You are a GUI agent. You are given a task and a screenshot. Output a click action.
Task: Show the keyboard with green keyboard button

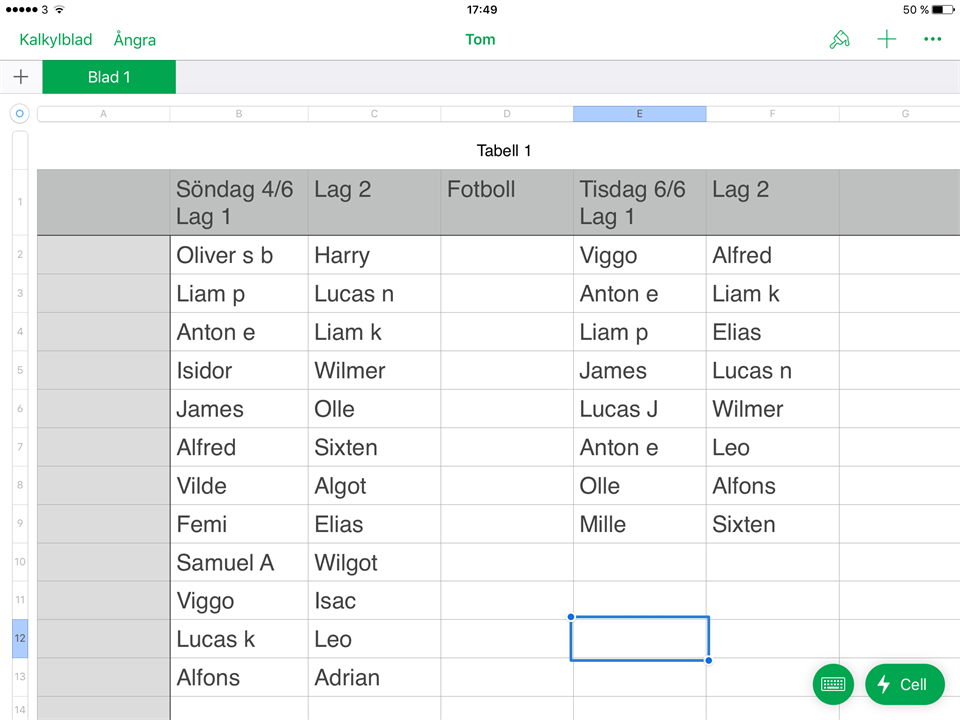tap(834, 684)
